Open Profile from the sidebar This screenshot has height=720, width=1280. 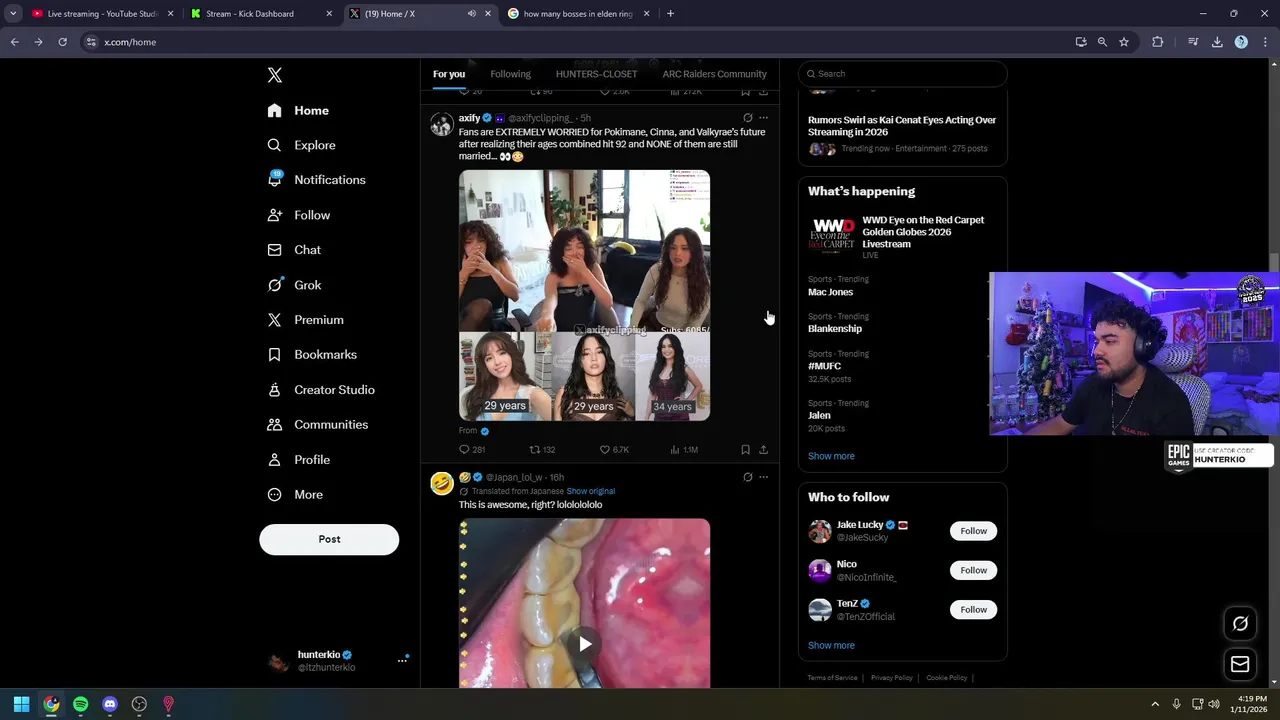tap(298, 460)
